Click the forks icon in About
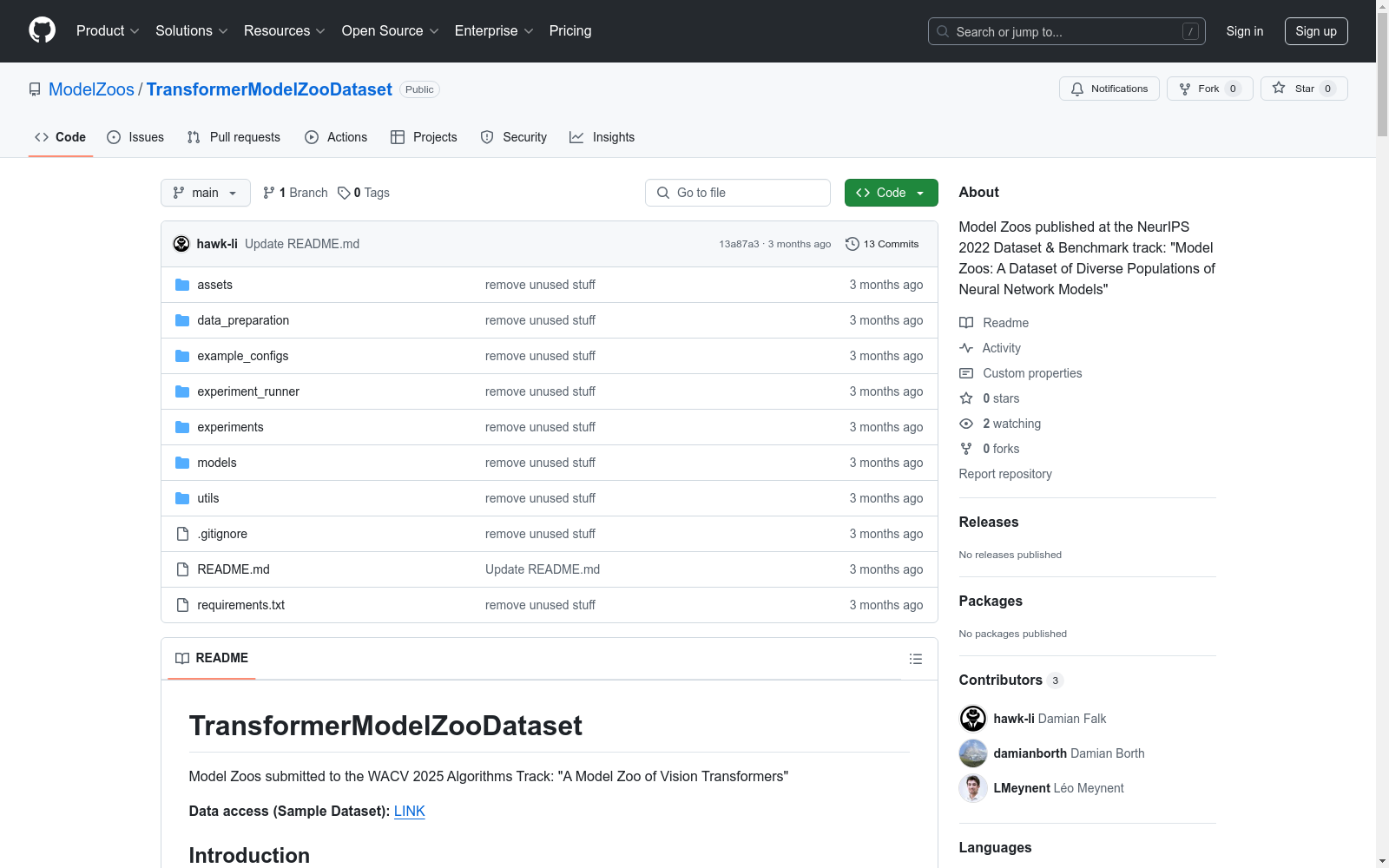1389x868 pixels. pos(966,449)
